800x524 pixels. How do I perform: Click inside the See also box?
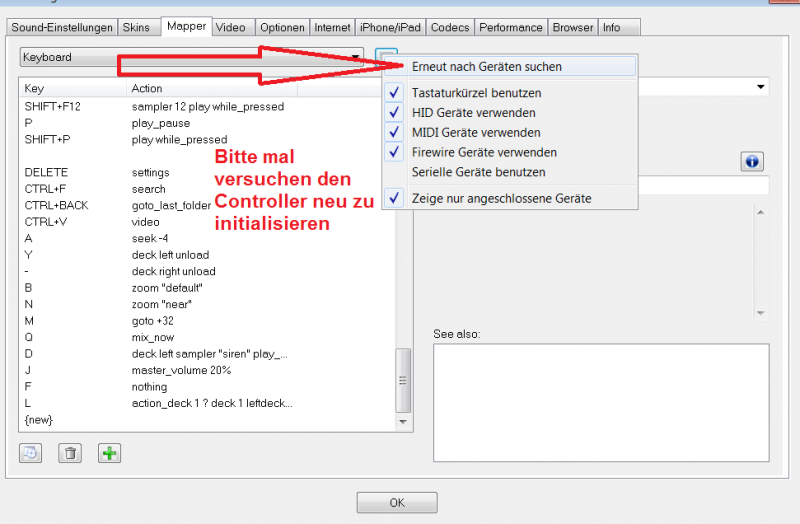(601, 403)
